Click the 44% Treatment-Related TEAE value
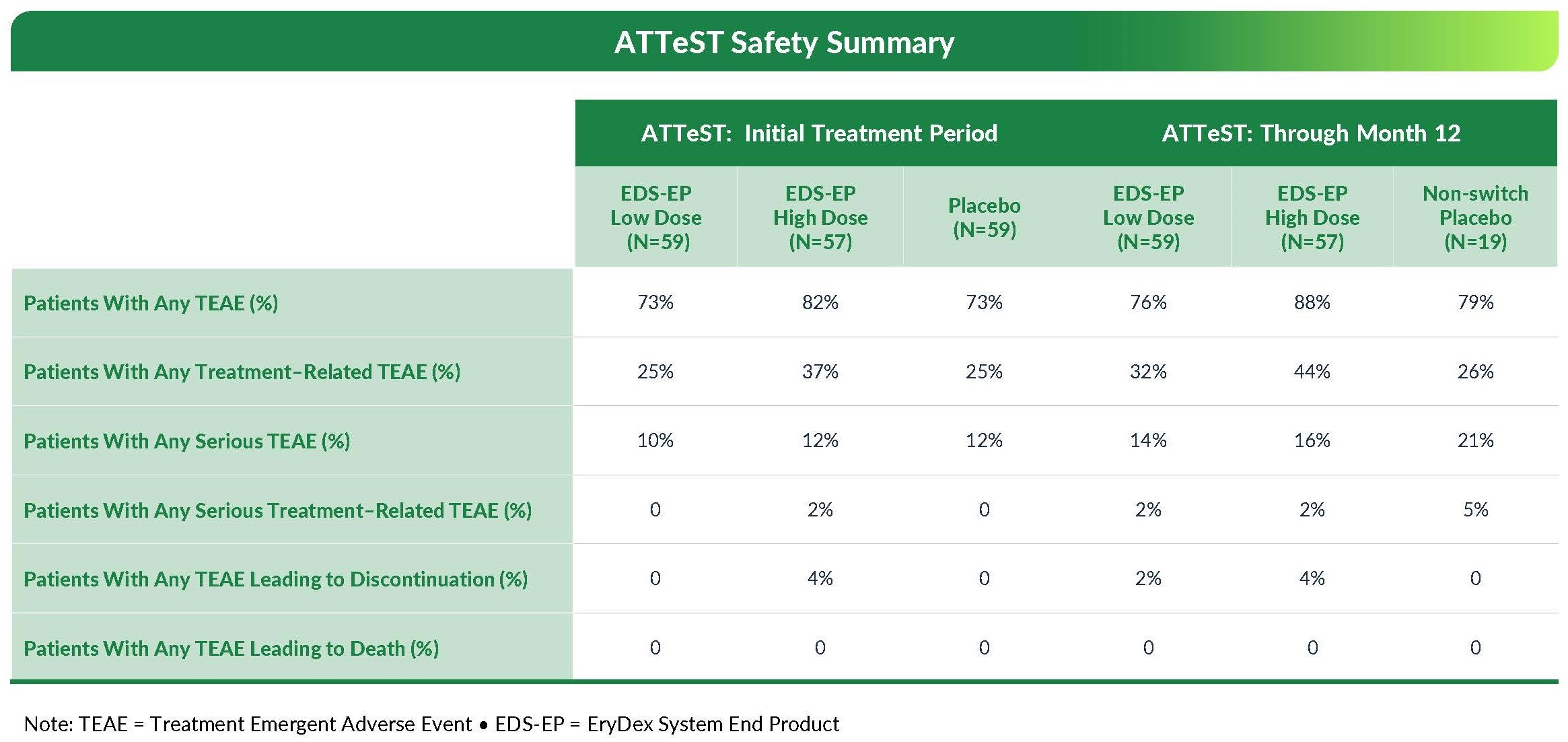 1312,372
